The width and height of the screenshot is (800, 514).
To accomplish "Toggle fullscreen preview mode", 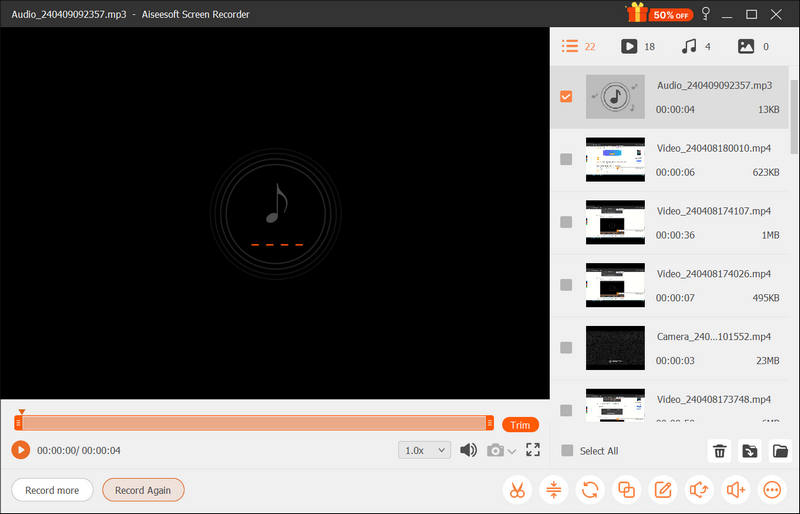I will 532,450.
